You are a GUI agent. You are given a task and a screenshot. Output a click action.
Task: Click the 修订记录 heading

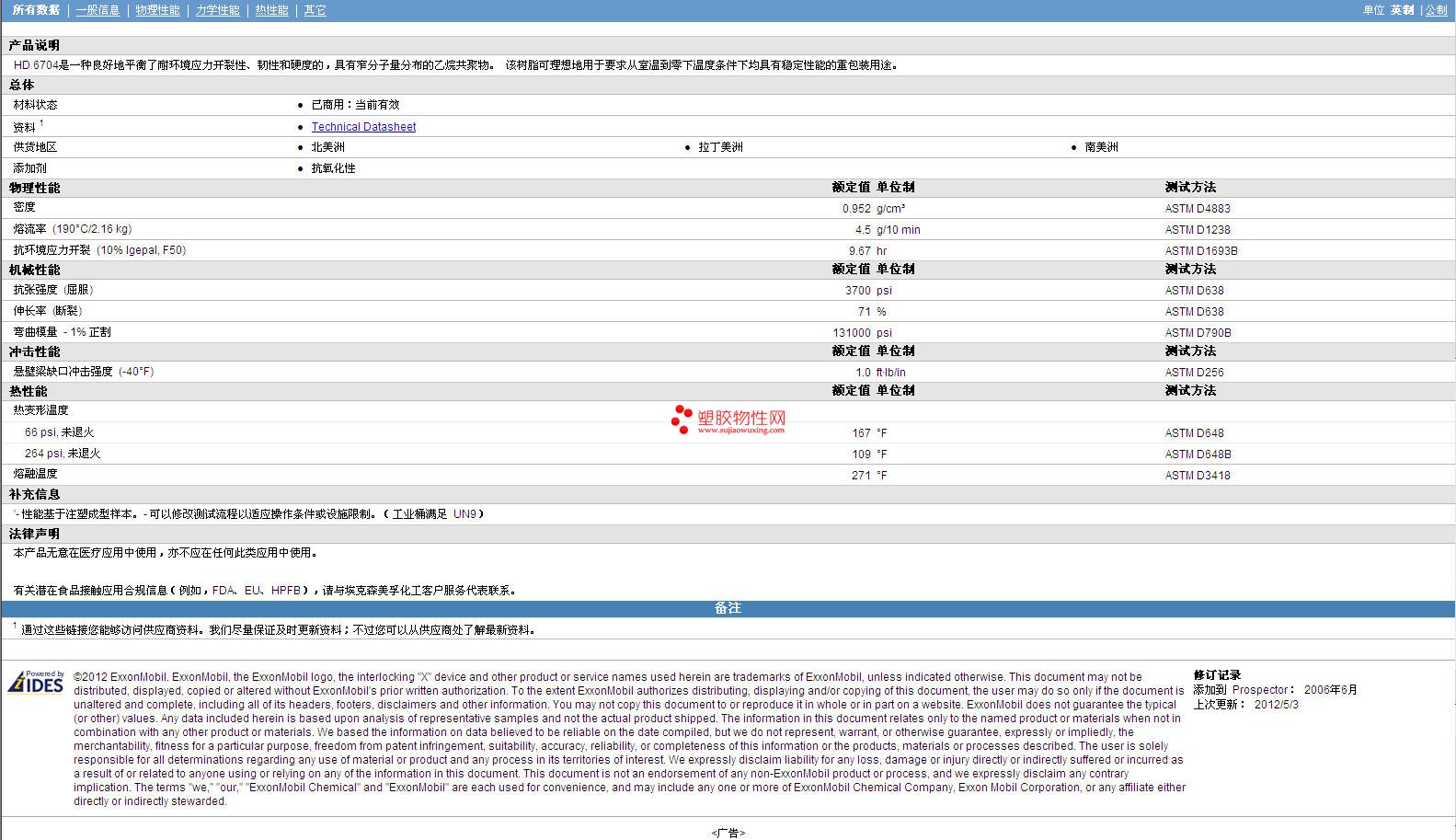[x=1217, y=675]
